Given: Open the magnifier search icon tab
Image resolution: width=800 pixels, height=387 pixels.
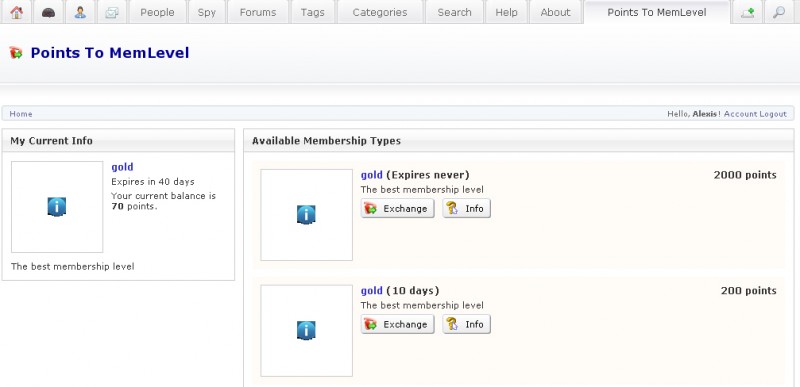Looking at the screenshot, I should pos(779,12).
